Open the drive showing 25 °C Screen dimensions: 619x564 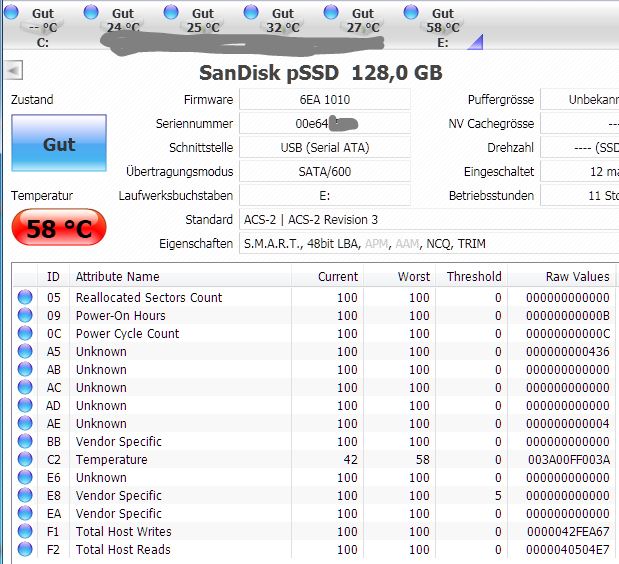coord(203,21)
